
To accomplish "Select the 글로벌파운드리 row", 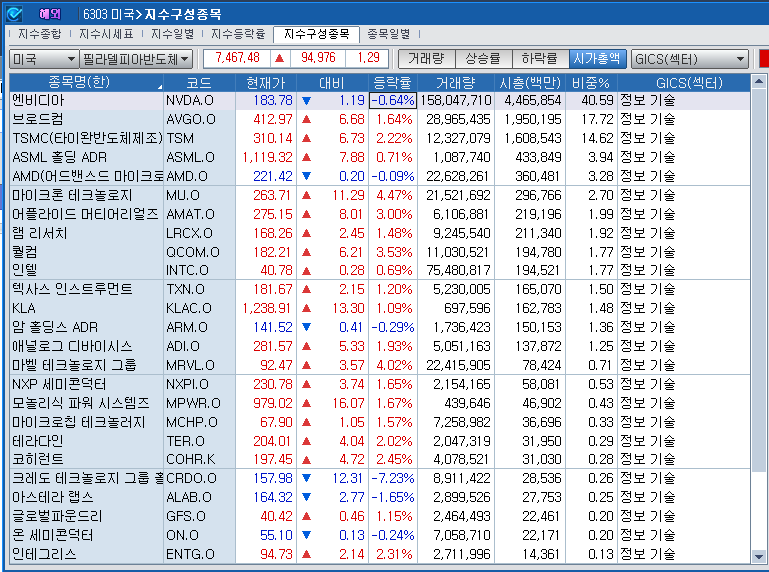I will (380, 517).
